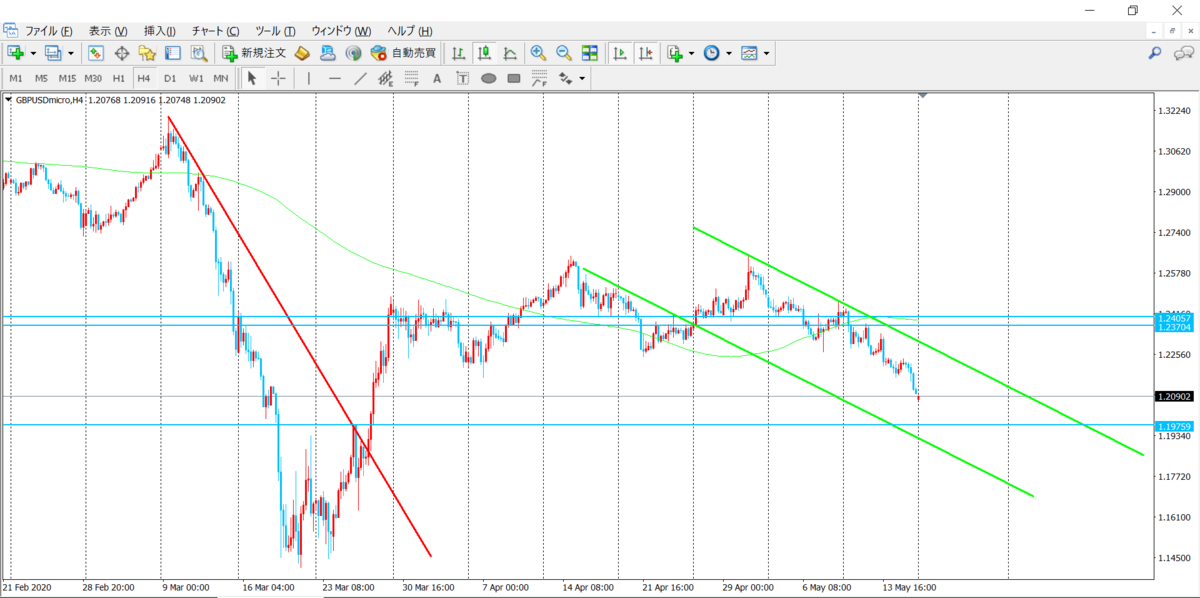Click the MetaEditor book icon

pos(303,53)
